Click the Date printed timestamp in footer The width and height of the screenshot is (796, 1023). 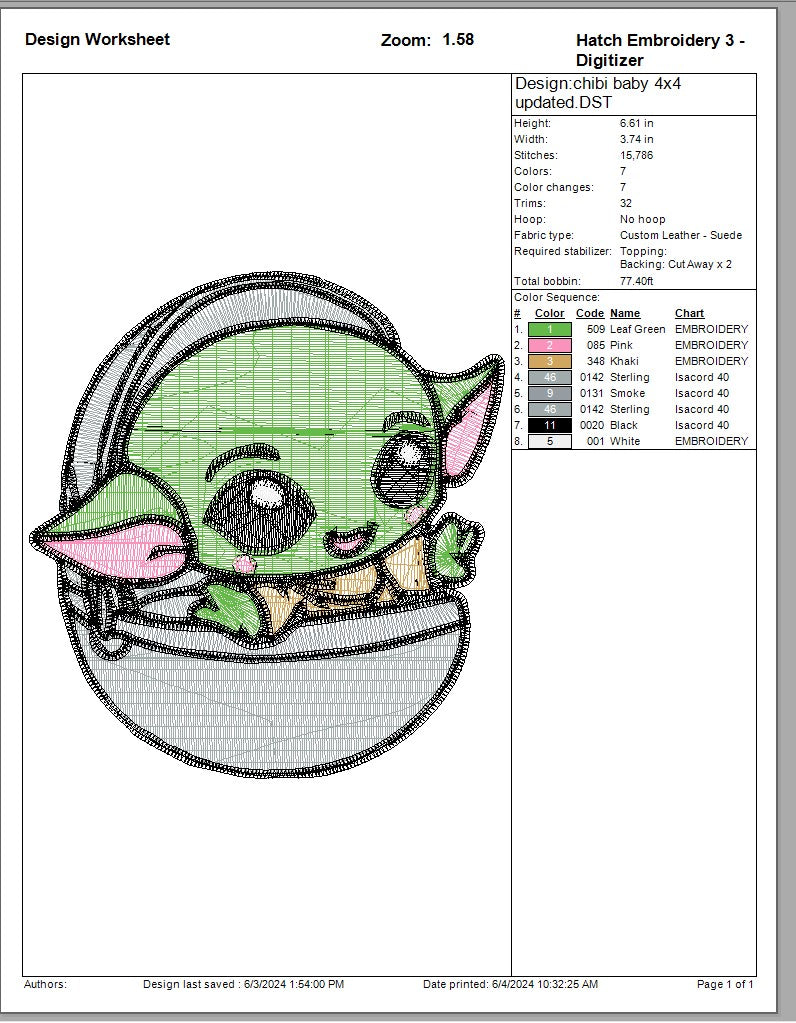coord(510,984)
